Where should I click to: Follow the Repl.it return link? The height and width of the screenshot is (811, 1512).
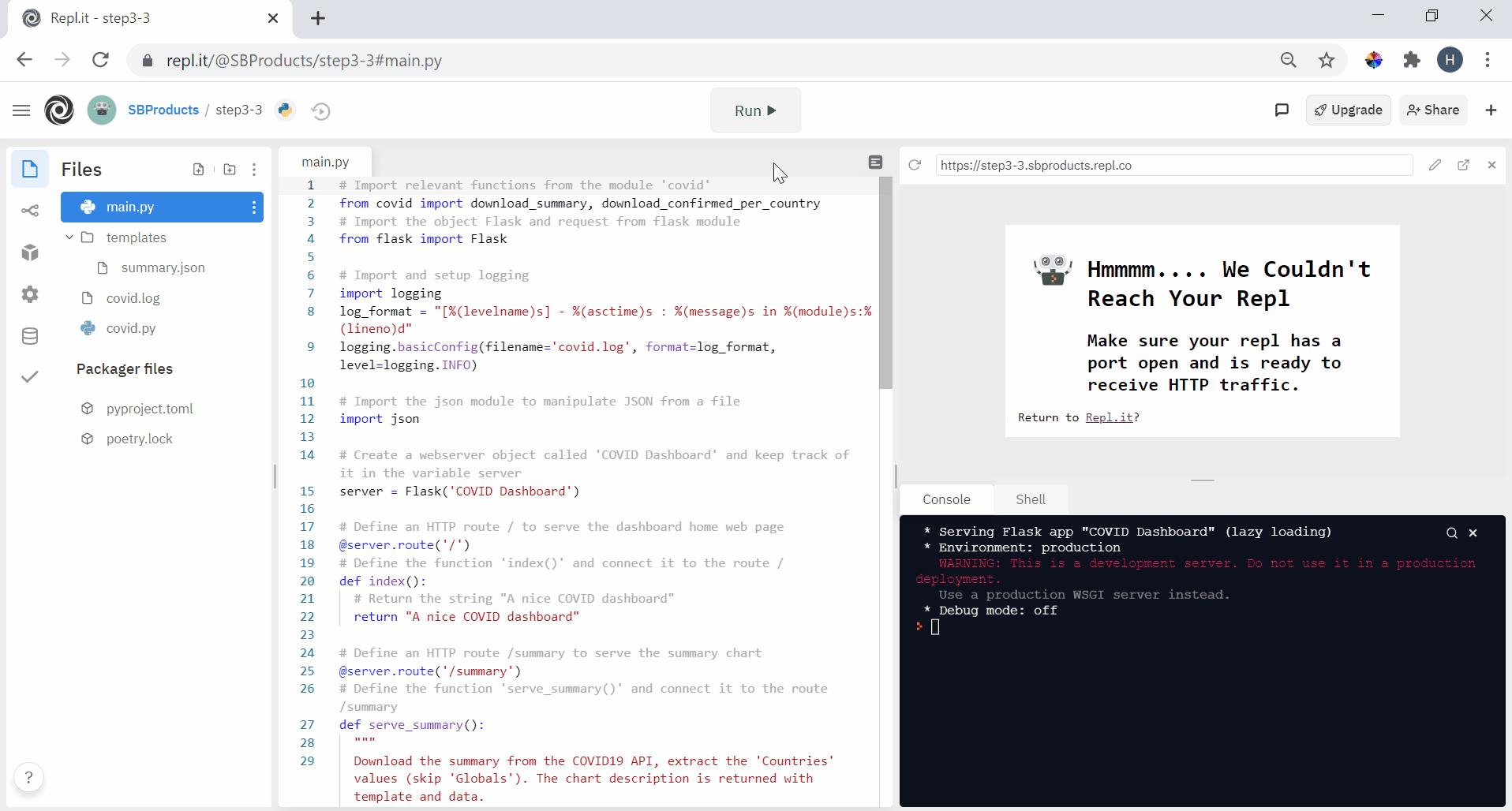[x=1109, y=417]
